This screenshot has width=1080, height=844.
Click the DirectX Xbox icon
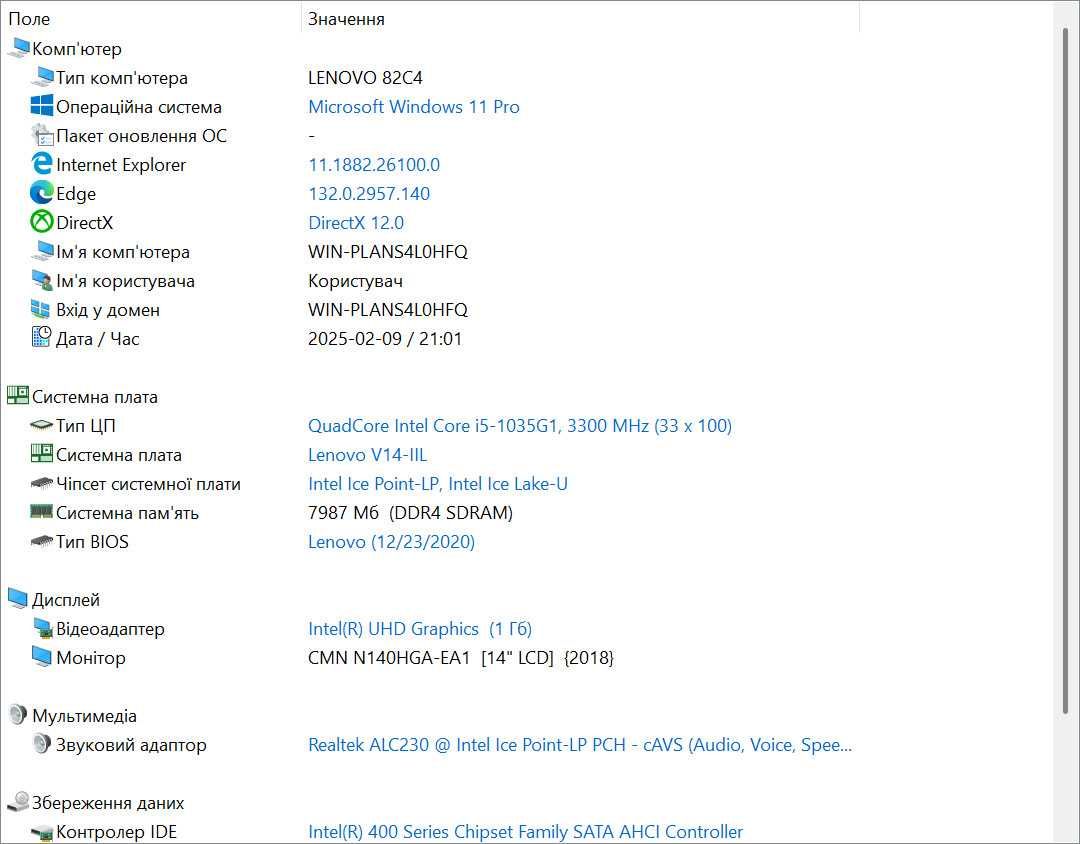42,222
